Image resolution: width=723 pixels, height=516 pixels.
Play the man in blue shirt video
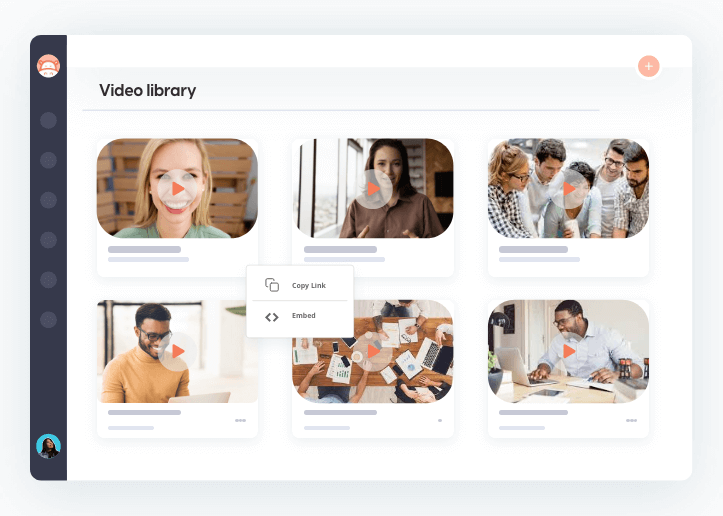point(569,351)
